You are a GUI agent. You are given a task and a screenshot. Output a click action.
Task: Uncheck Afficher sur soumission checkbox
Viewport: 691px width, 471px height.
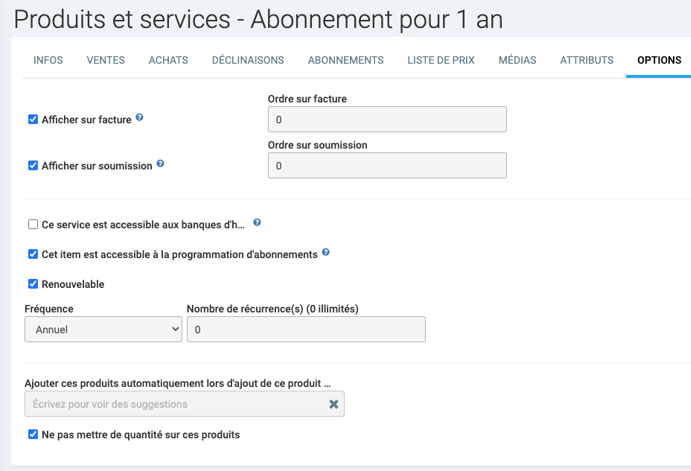(33, 166)
